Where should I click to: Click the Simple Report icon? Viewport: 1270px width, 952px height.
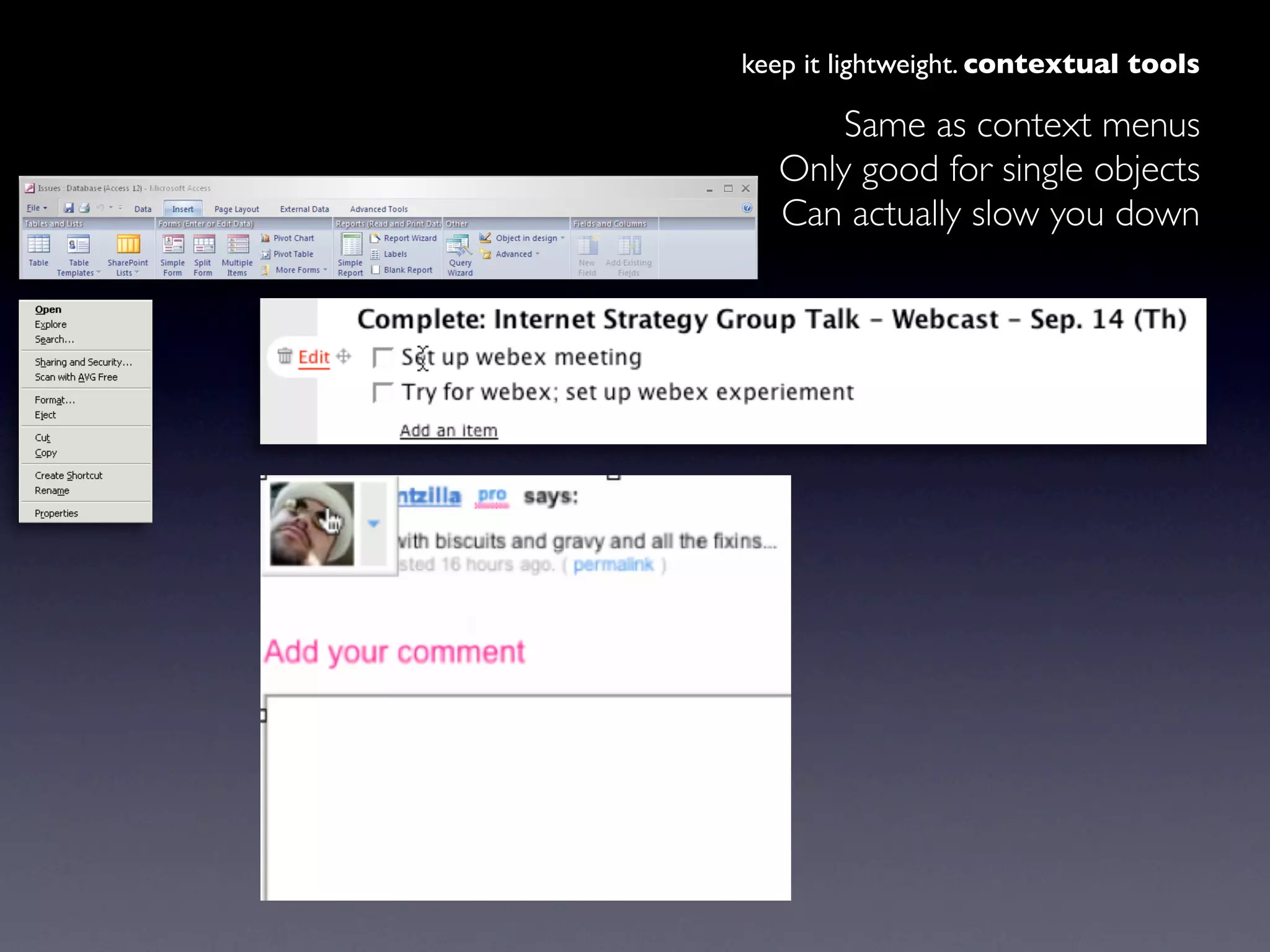click(x=351, y=255)
